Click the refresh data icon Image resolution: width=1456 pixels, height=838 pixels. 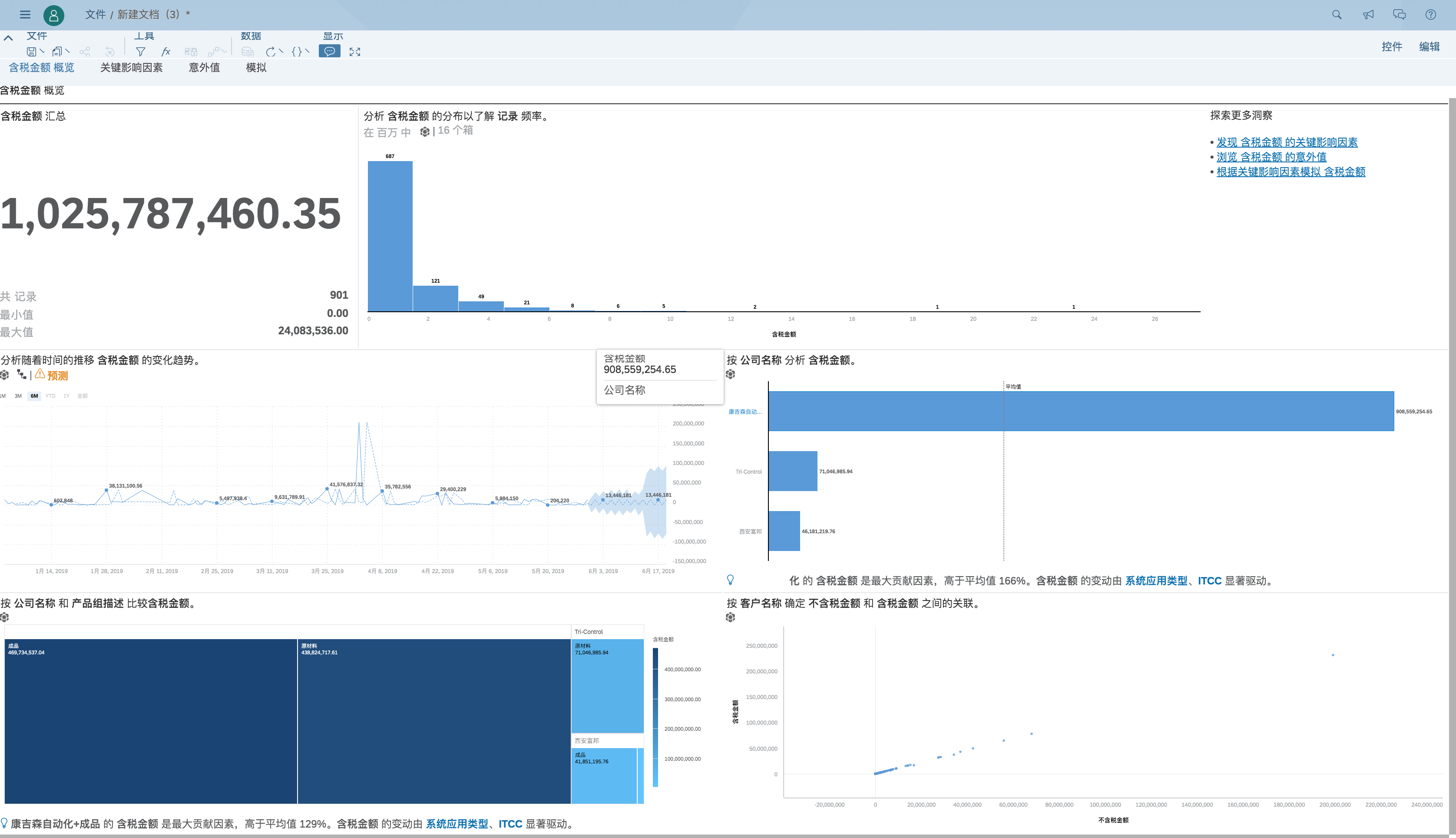click(270, 52)
